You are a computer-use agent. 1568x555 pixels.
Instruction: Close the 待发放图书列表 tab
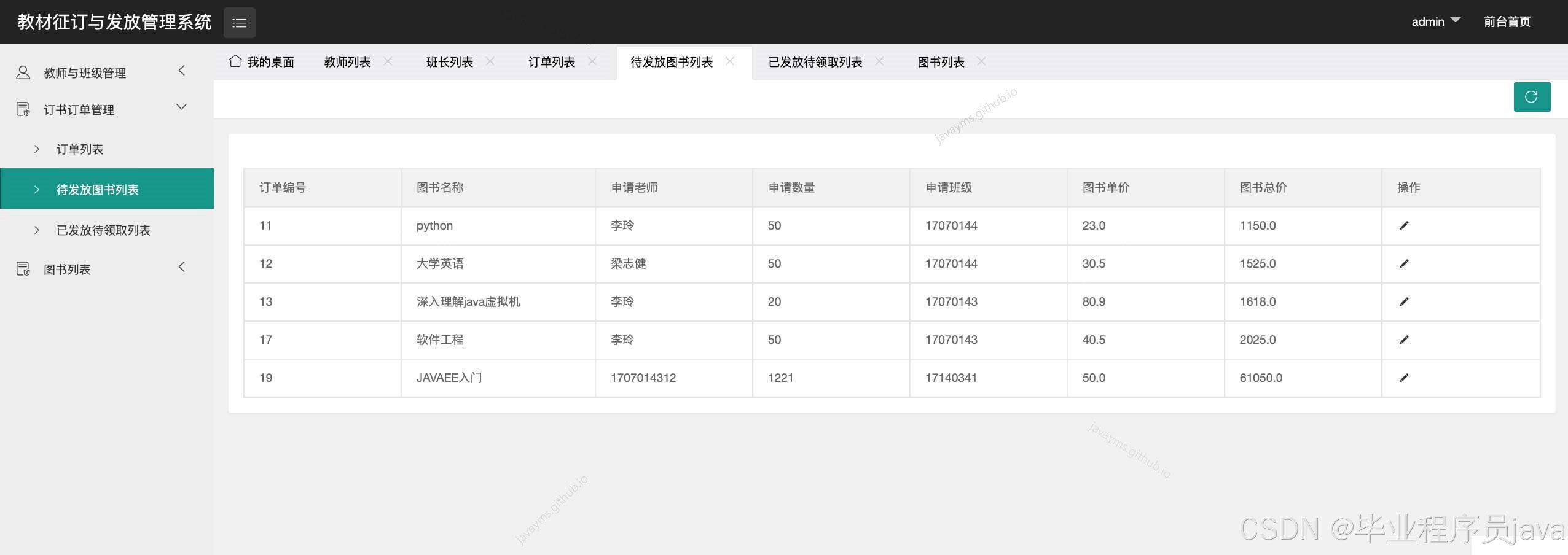730,61
